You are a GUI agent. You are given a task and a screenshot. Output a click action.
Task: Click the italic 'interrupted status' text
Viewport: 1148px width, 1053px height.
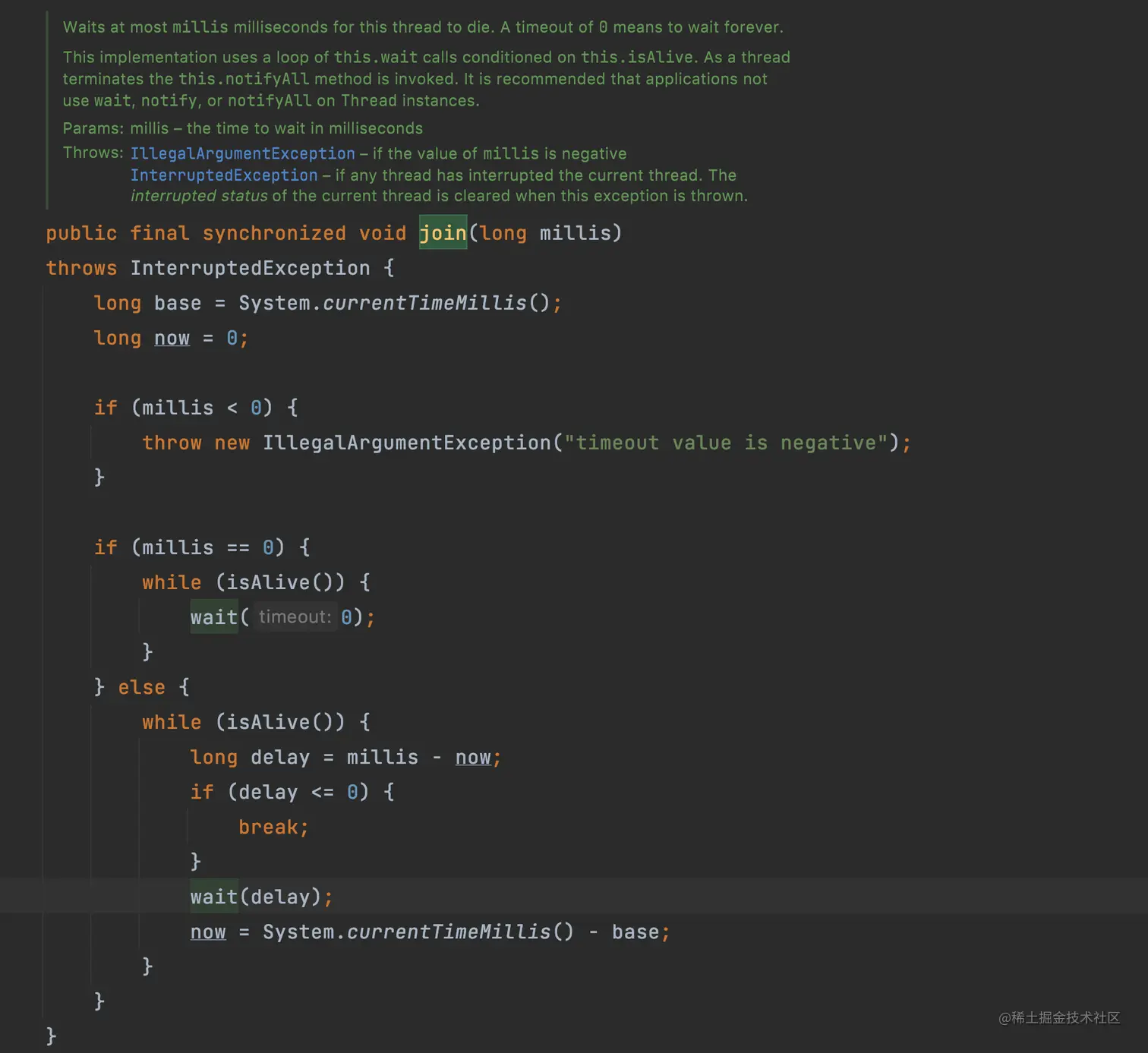[x=199, y=196]
